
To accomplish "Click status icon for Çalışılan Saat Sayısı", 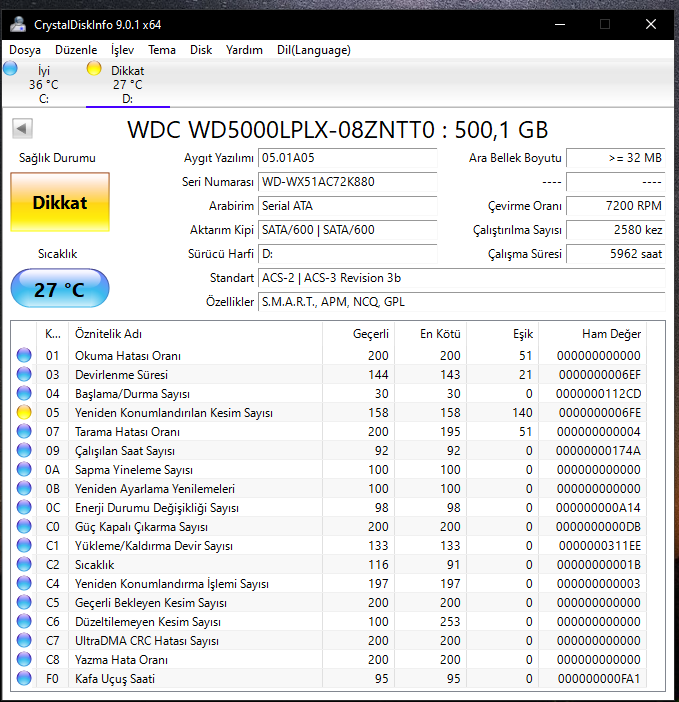I will pyautogui.click(x=24, y=450).
